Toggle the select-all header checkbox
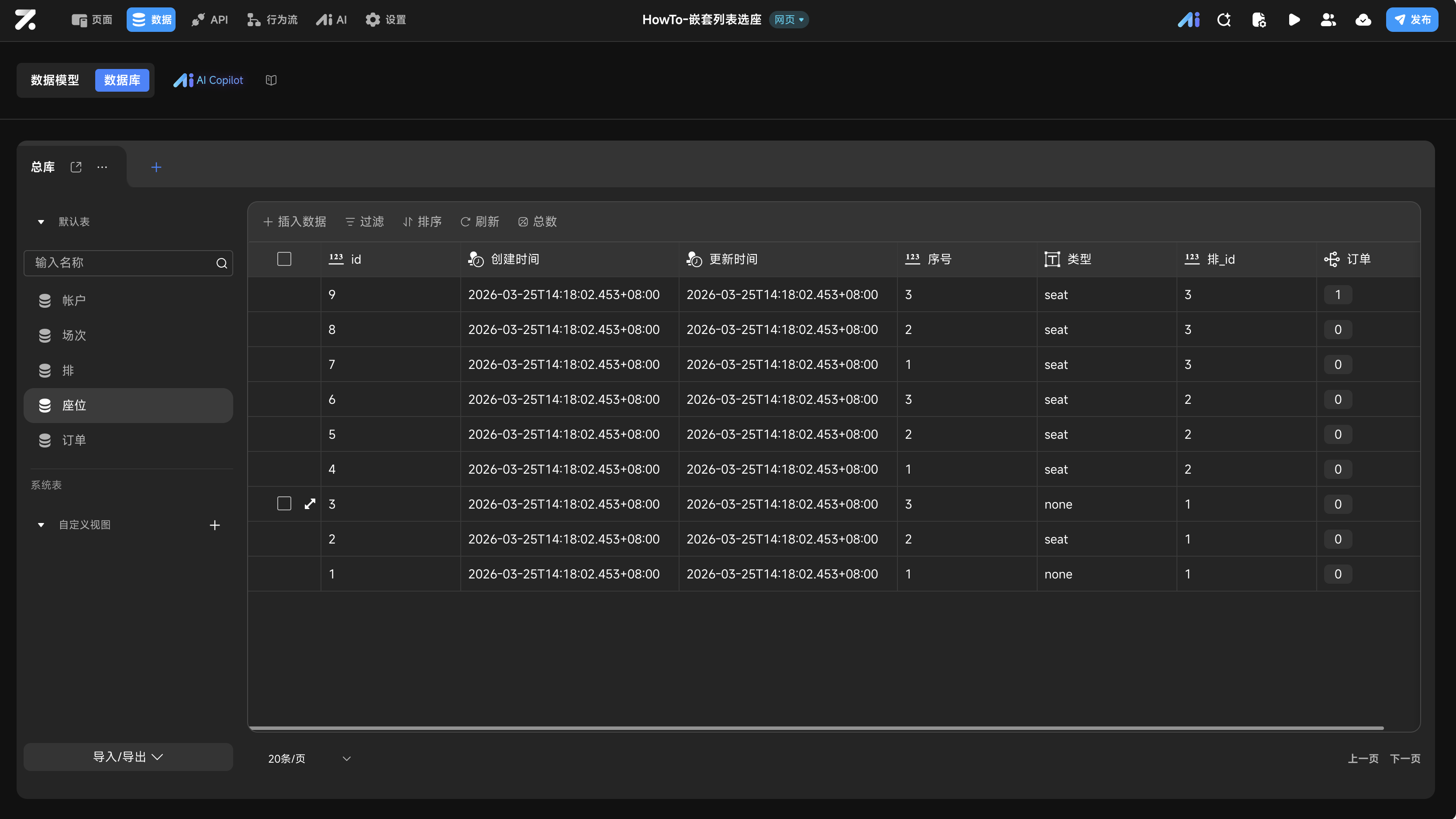This screenshot has height=819, width=1456. click(284, 259)
